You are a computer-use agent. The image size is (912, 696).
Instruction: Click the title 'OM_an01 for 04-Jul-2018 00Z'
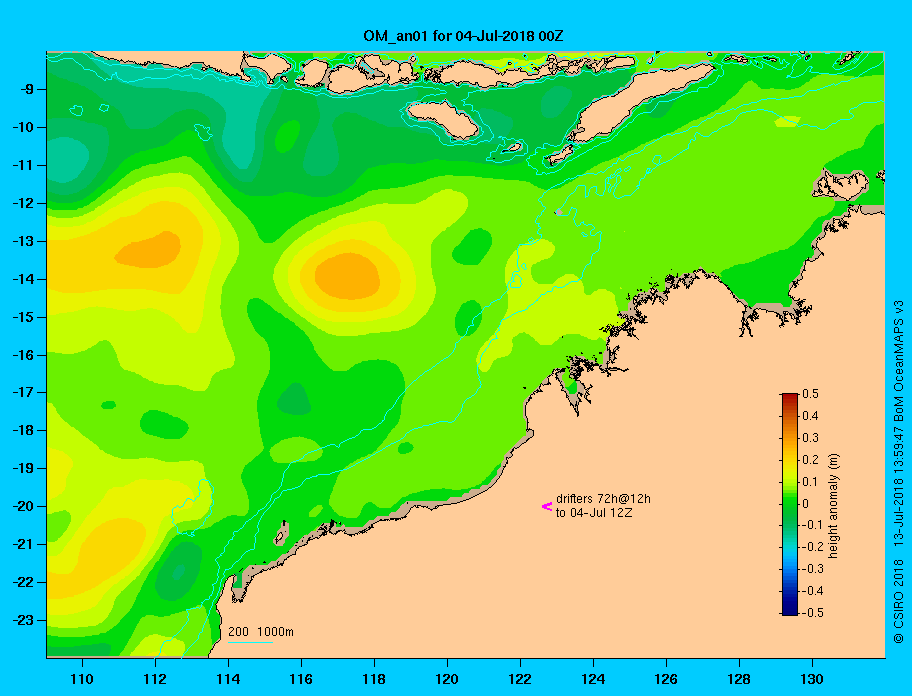(463, 36)
